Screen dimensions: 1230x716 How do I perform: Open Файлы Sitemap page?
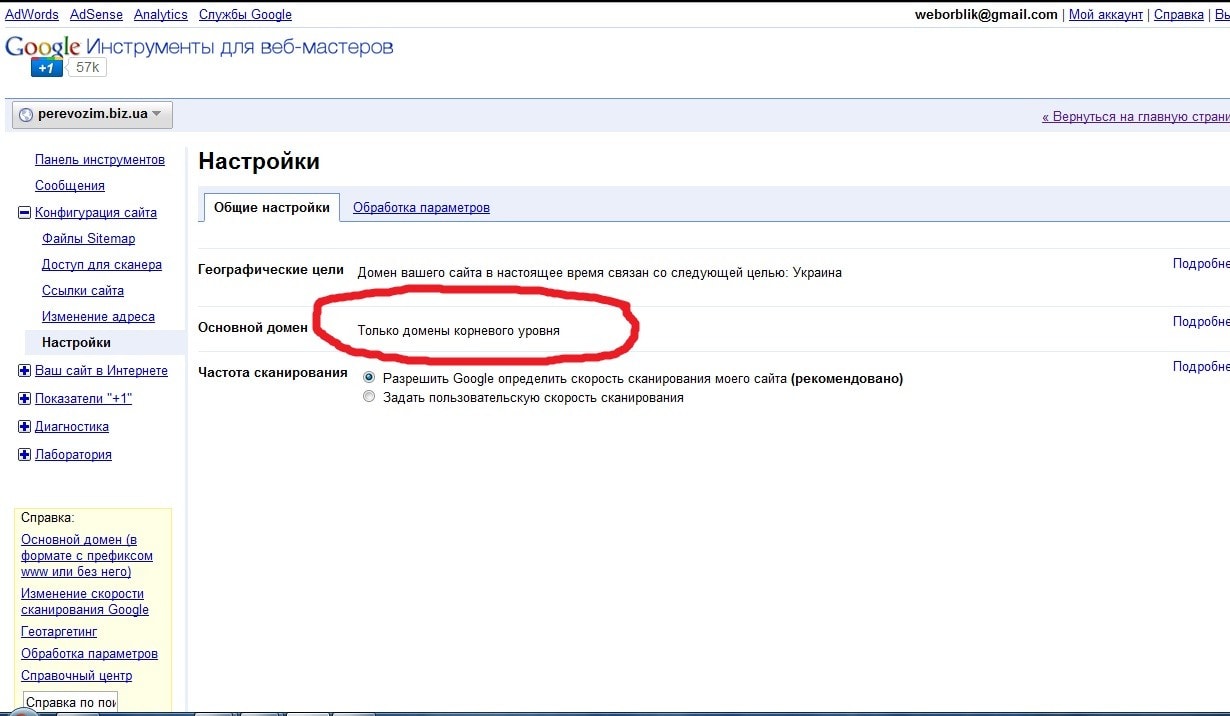[88, 239]
